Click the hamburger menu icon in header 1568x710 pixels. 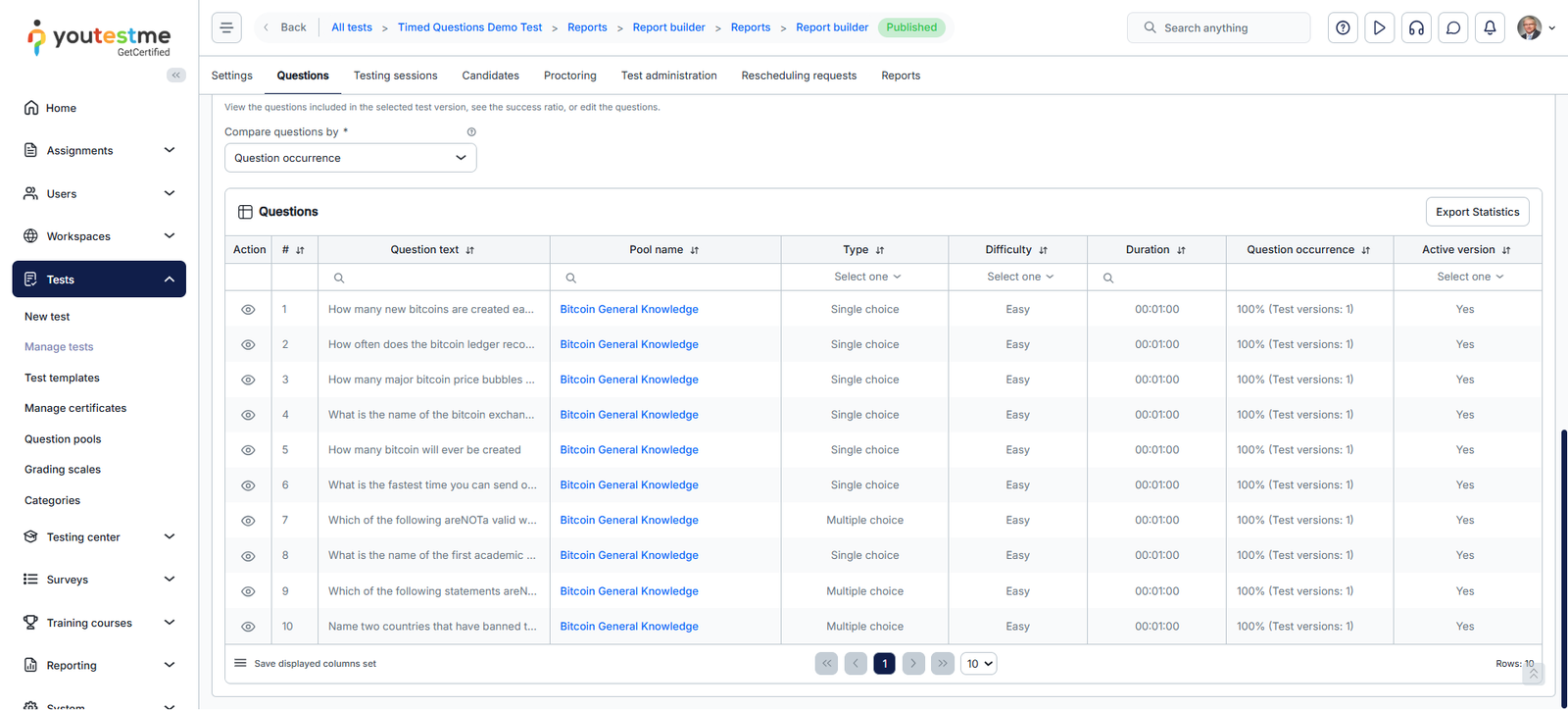tap(226, 27)
